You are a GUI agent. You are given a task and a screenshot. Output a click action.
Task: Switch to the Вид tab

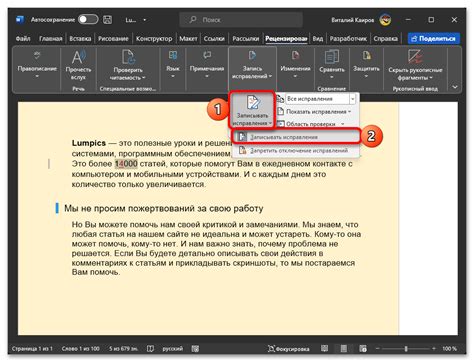click(318, 39)
